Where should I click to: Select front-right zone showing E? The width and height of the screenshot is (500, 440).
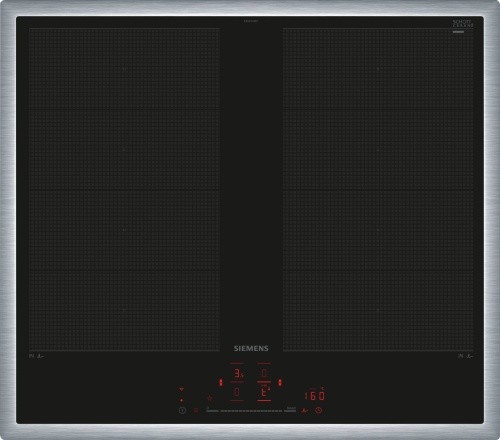pos(264,392)
